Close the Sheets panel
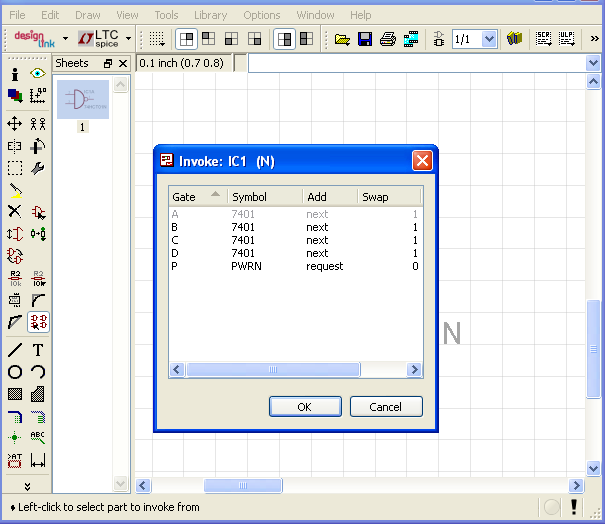This screenshot has width=605, height=524. [x=123, y=63]
